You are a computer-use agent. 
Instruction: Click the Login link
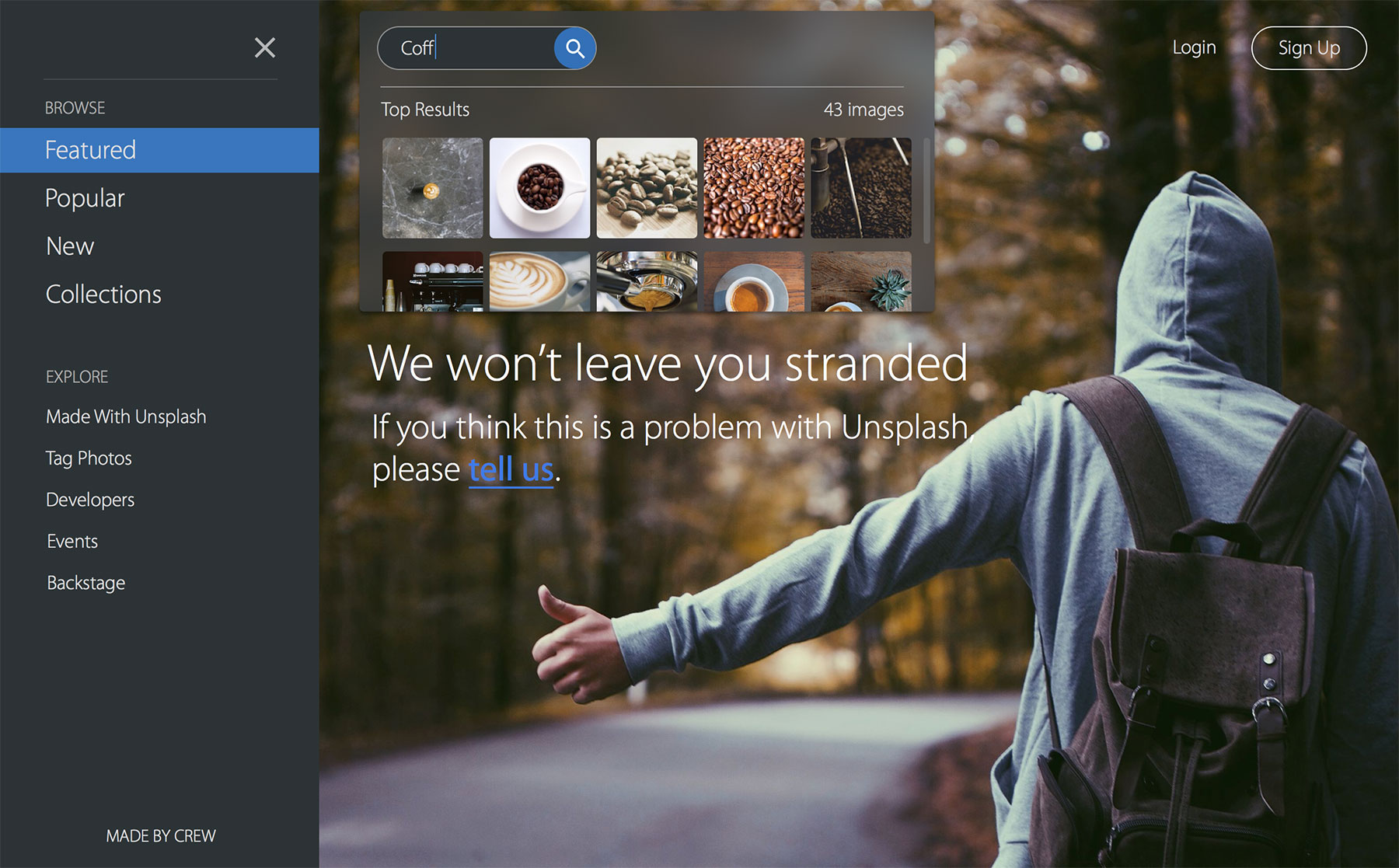click(1194, 47)
